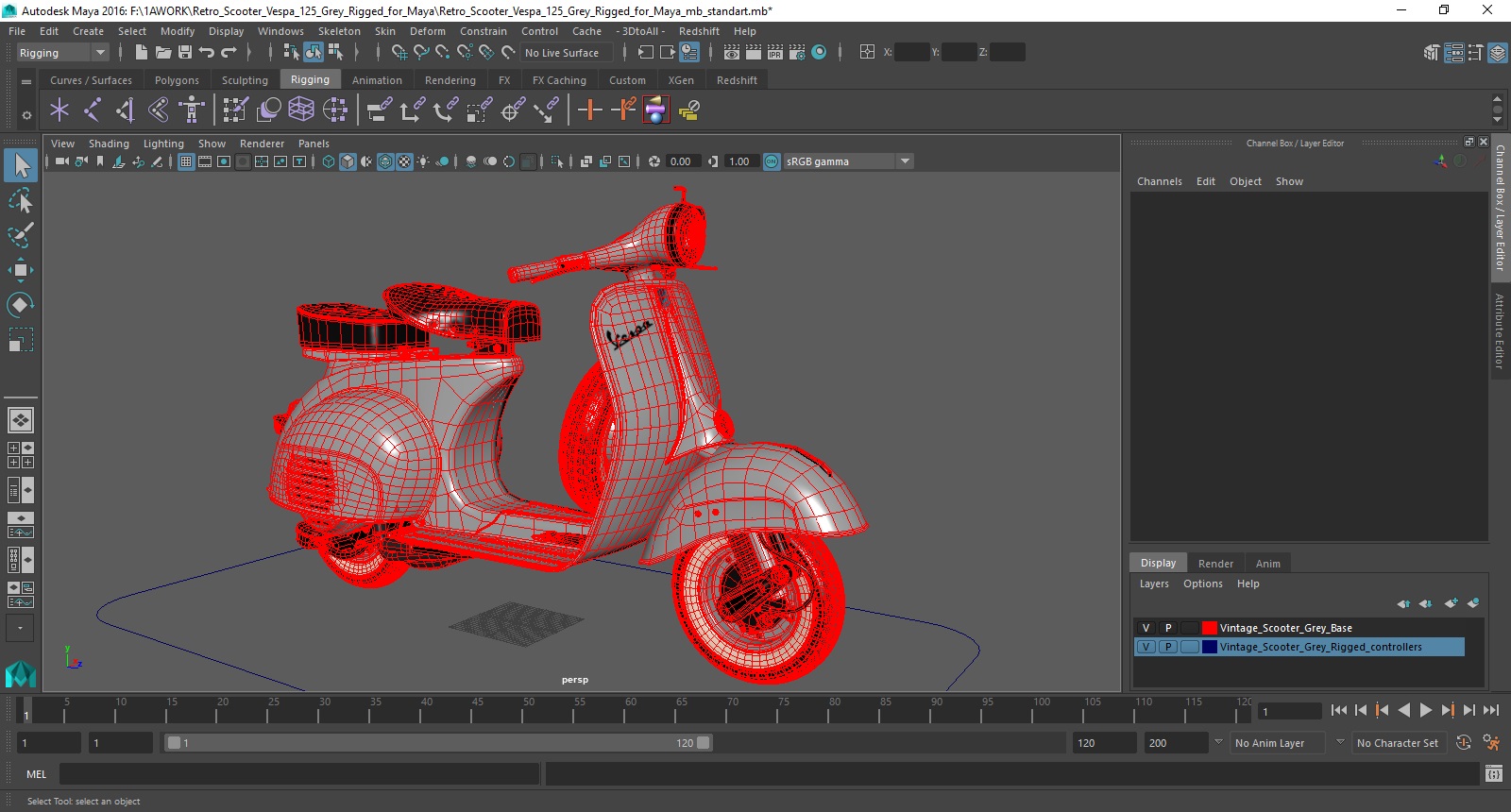Open the vertical Attribute Editor side tab
Screen dimensions: 1511x812
click(x=1500, y=330)
